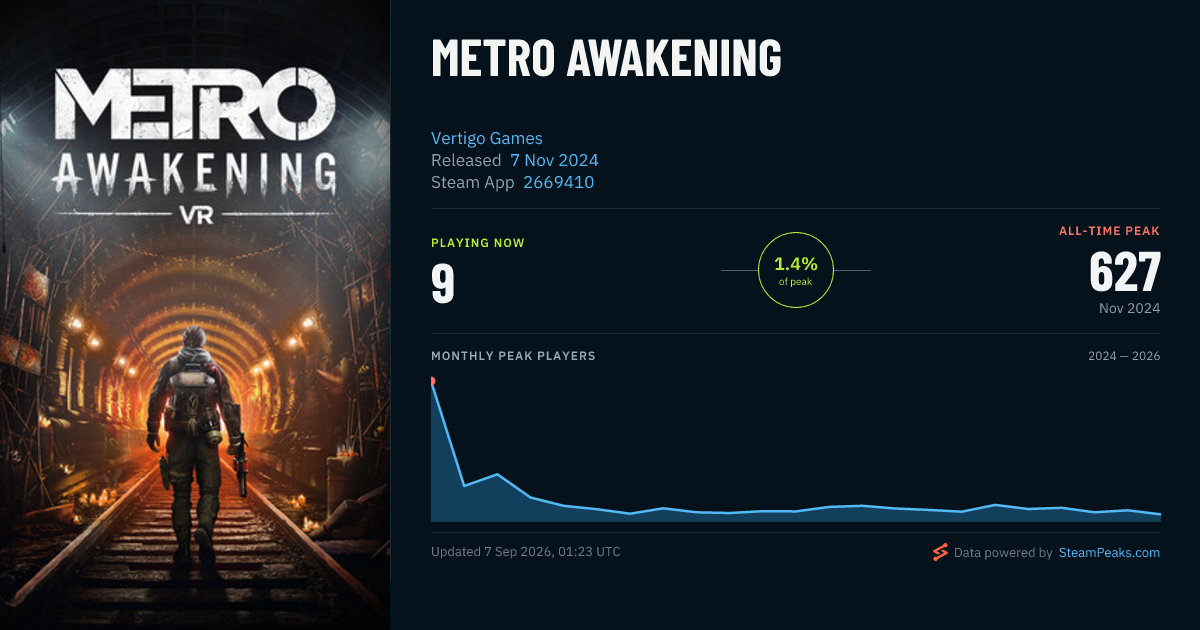
Task: Click the Metro Awakening title heading
Action: pos(606,58)
